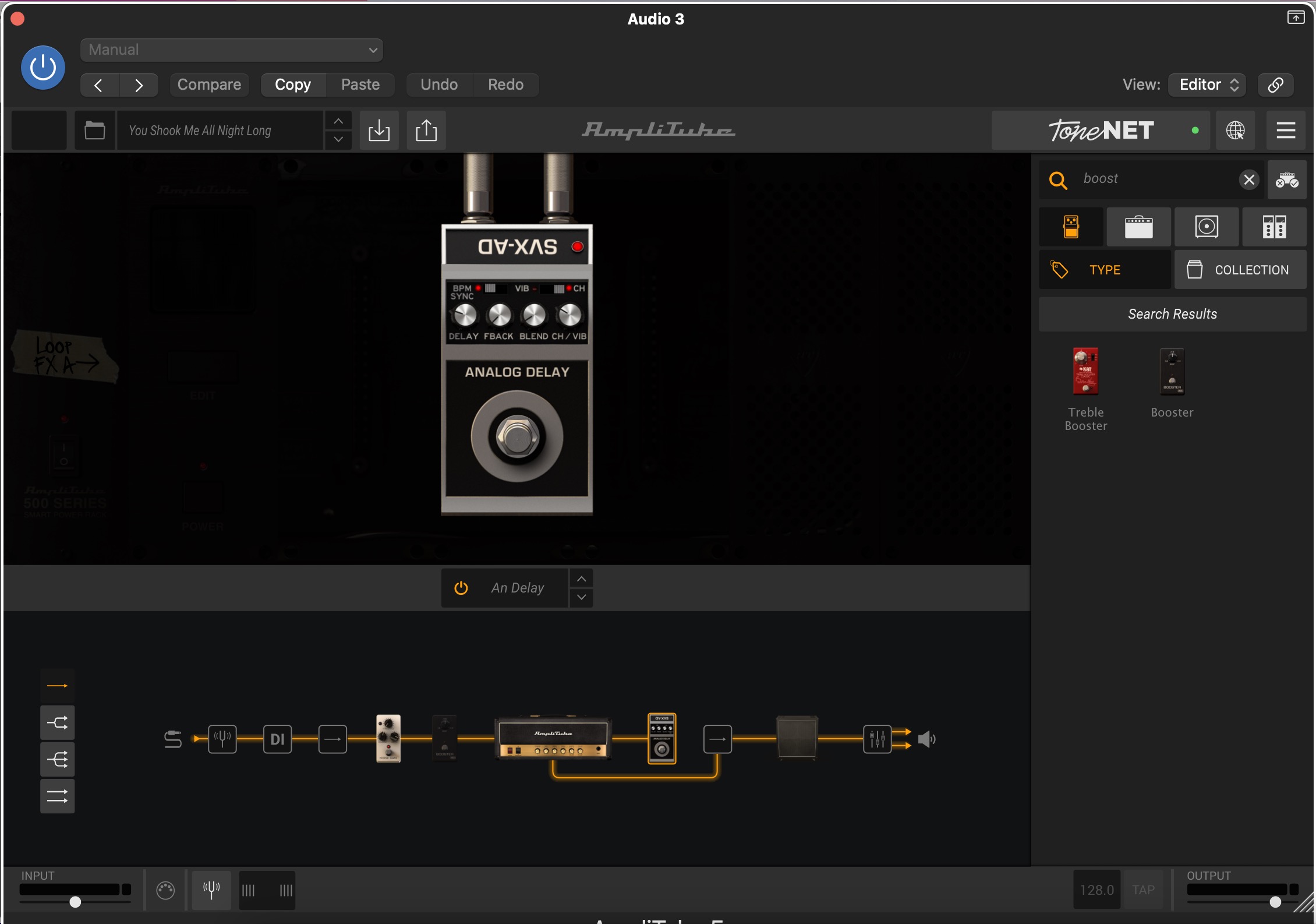Clear the boost search text
The height and width of the screenshot is (924, 1316).
click(x=1249, y=179)
